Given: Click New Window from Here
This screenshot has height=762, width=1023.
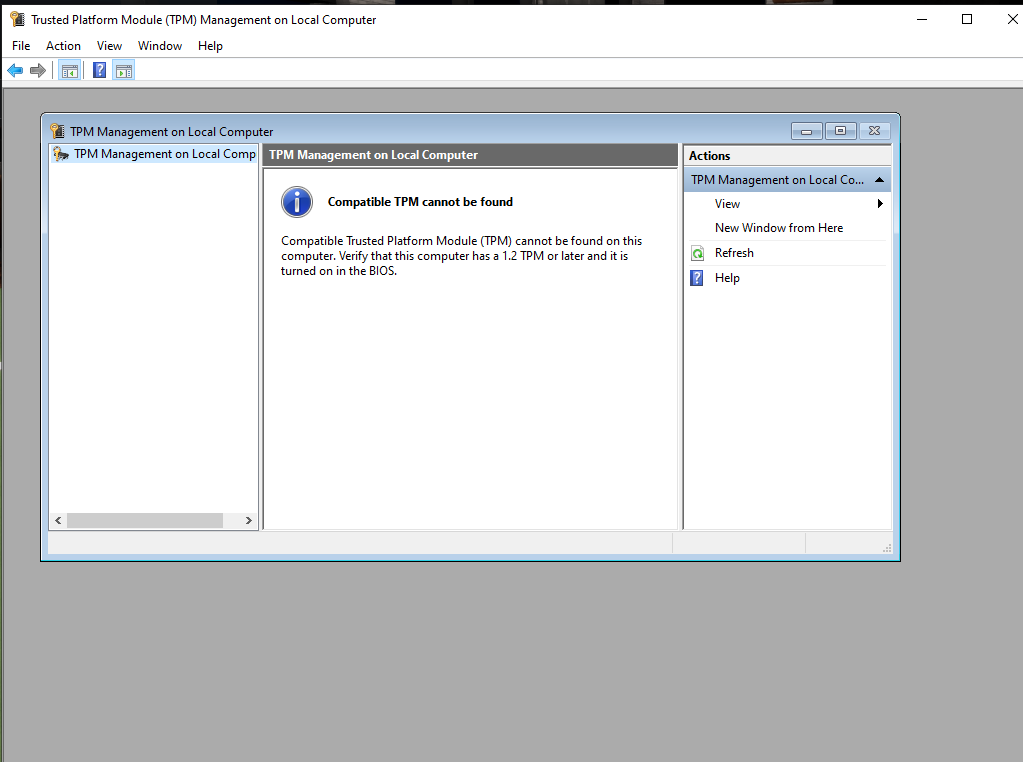Looking at the screenshot, I should coord(779,228).
